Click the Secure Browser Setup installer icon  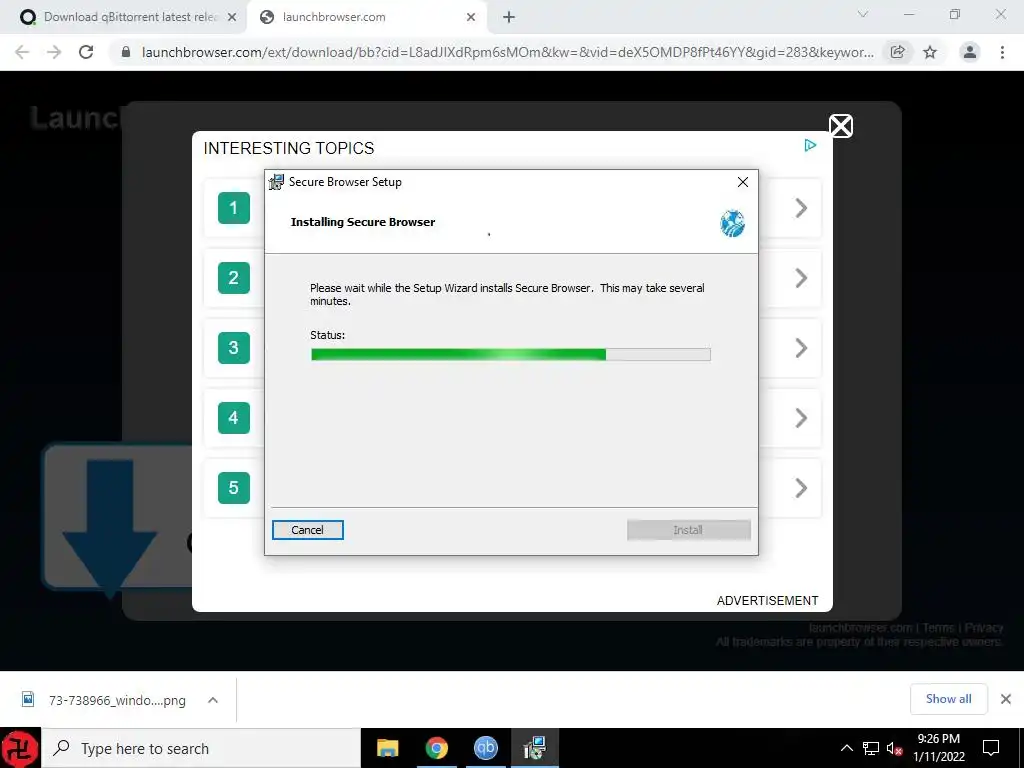pyautogui.click(x=276, y=182)
